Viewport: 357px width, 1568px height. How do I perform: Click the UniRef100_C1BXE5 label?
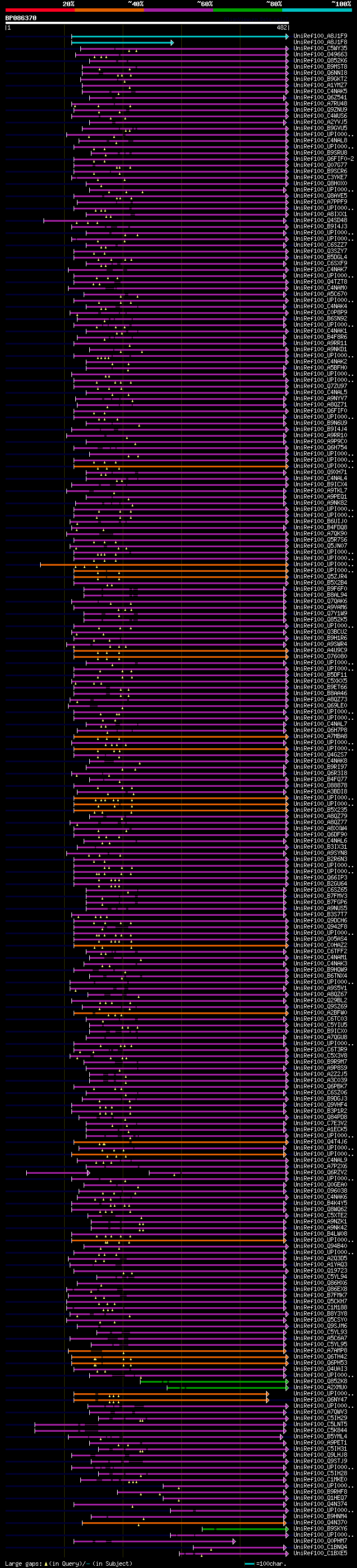point(320,1553)
